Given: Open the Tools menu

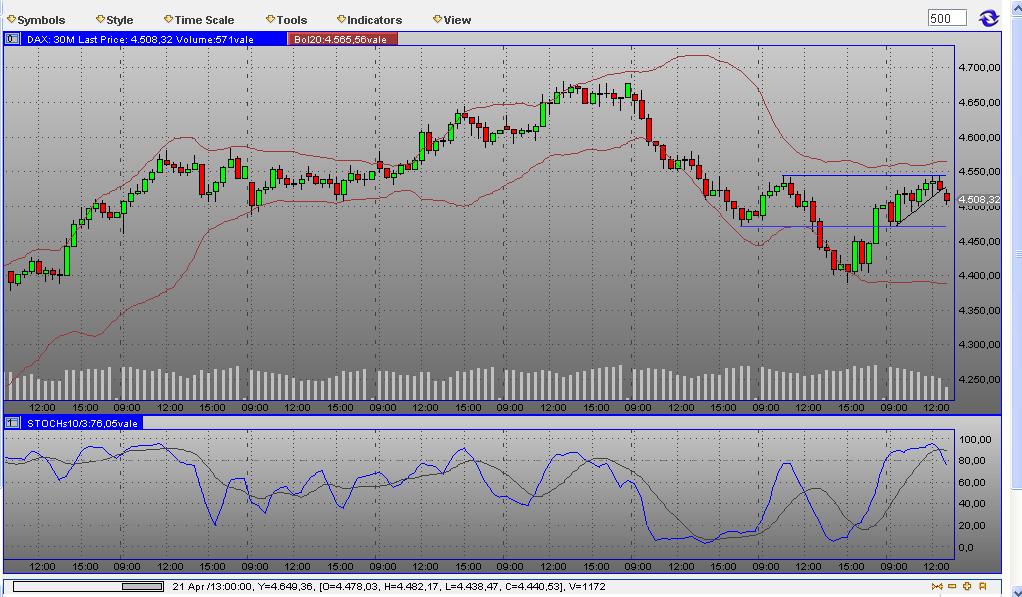Looking at the screenshot, I should tap(290, 18).
